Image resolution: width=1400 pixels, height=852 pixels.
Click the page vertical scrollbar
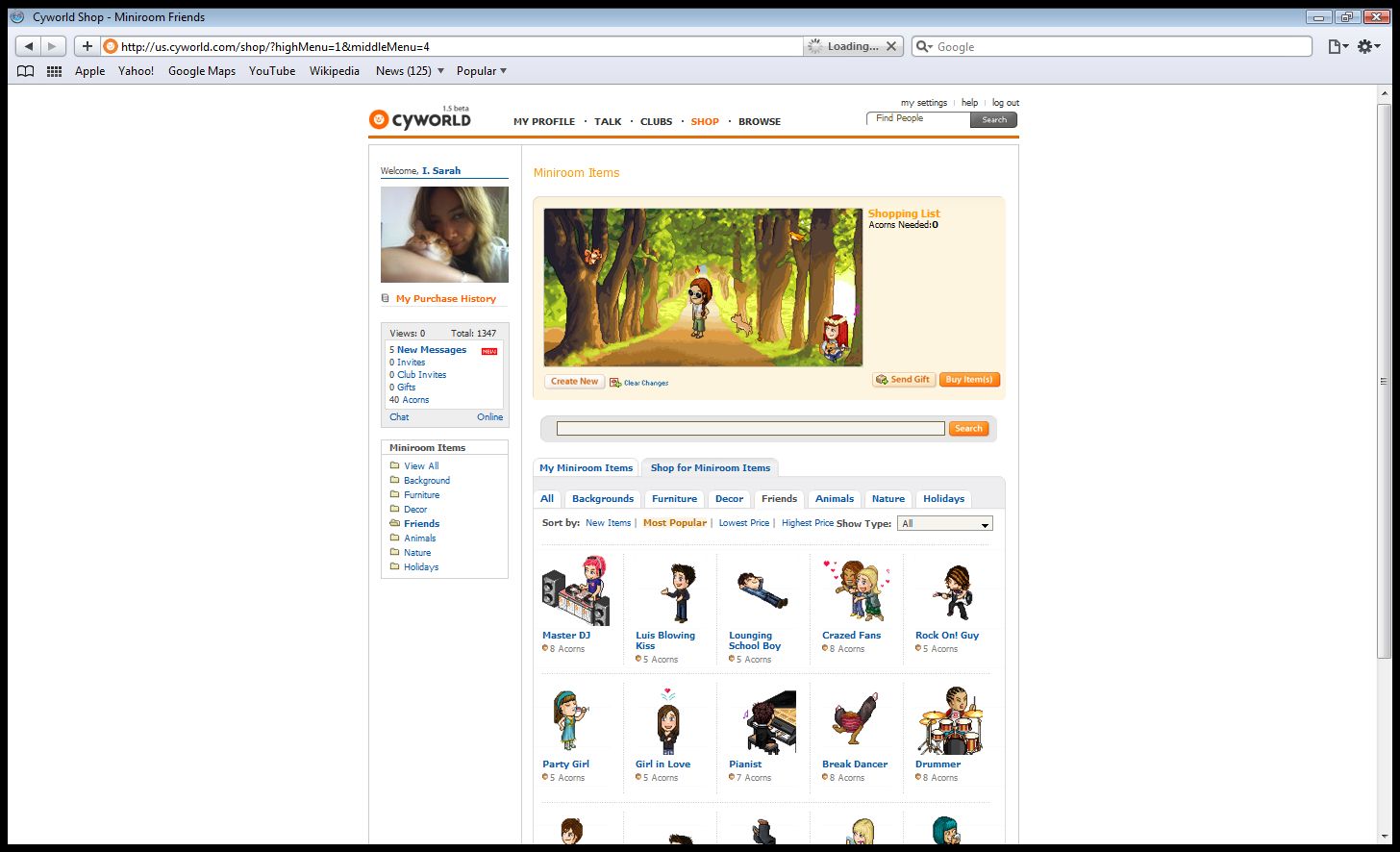1385,380
